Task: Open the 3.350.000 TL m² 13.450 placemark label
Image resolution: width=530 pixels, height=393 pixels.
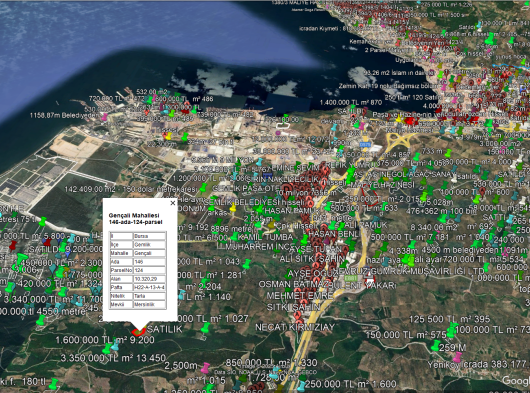Action: tap(113, 358)
